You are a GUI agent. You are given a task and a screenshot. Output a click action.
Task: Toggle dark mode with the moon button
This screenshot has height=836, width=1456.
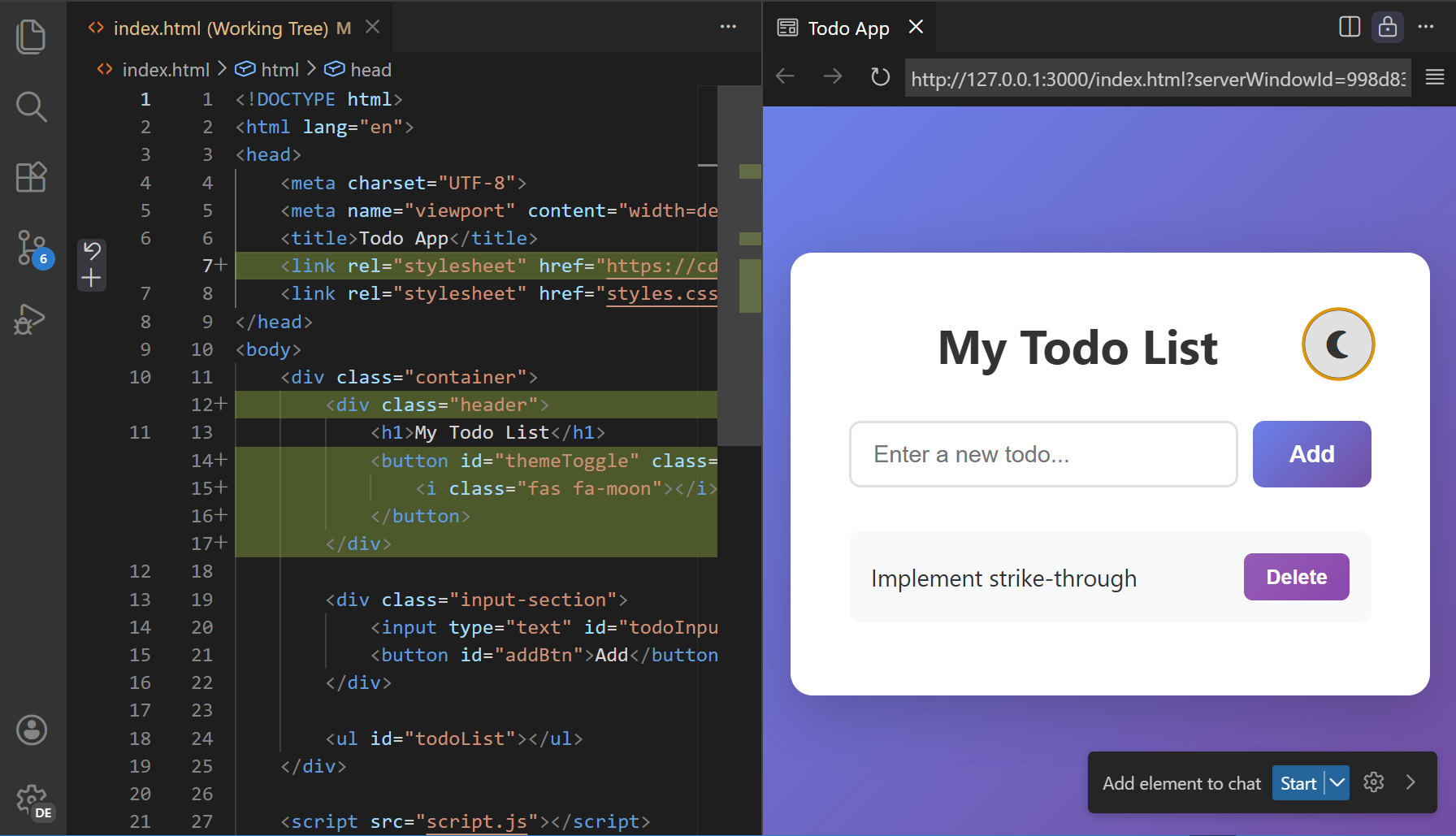pos(1337,344)
